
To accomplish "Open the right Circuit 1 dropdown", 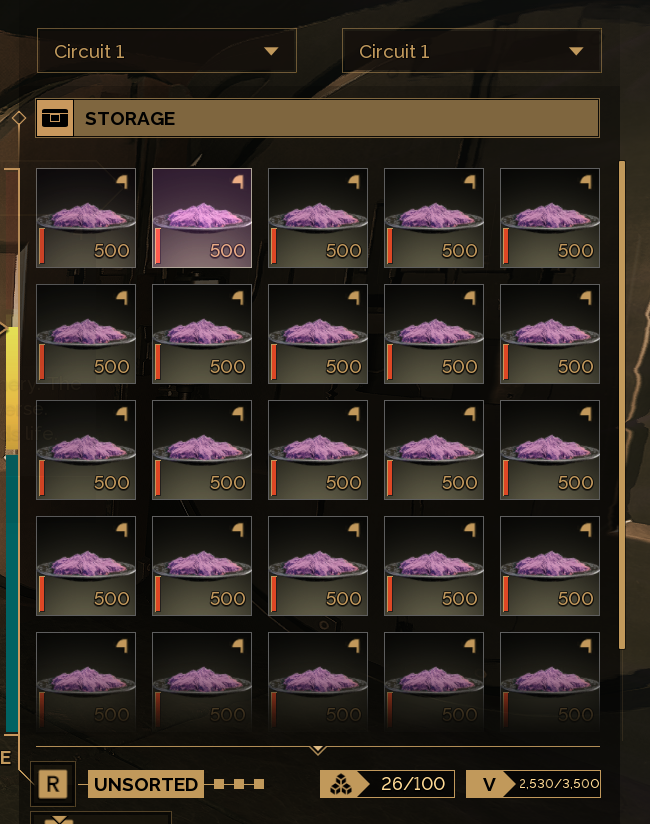I will [471, 50].
